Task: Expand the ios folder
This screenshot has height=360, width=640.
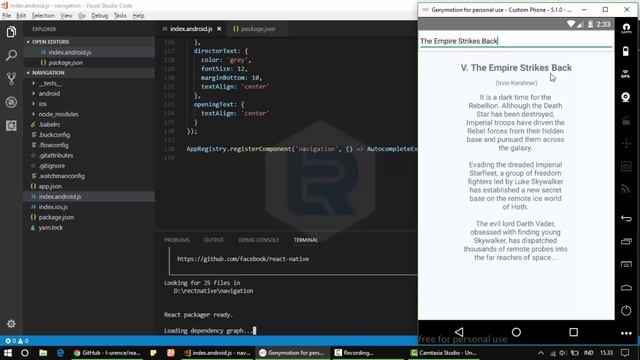Action: pos(42,104)
